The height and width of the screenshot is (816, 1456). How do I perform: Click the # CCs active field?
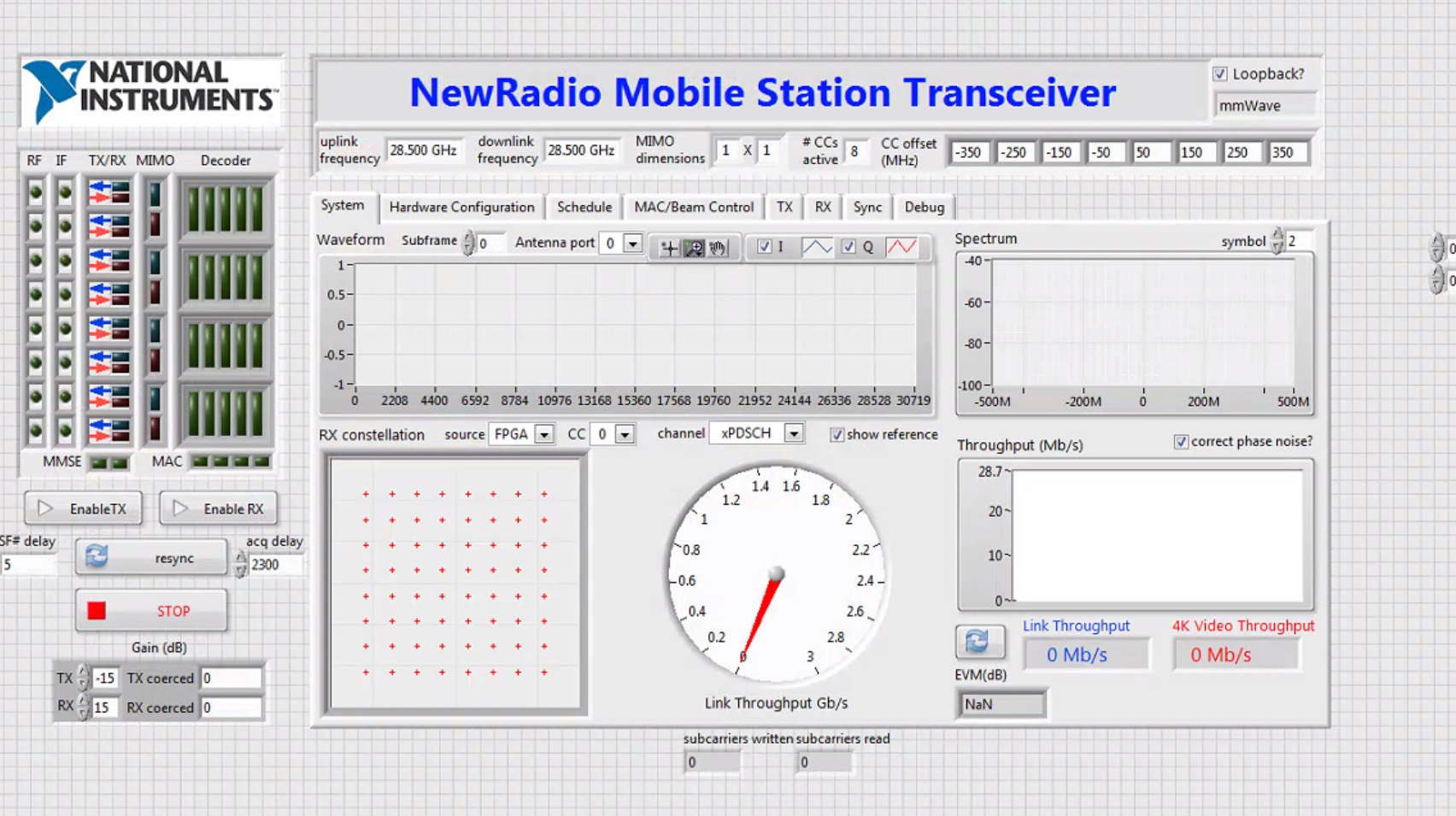click(x=856, y=152)
